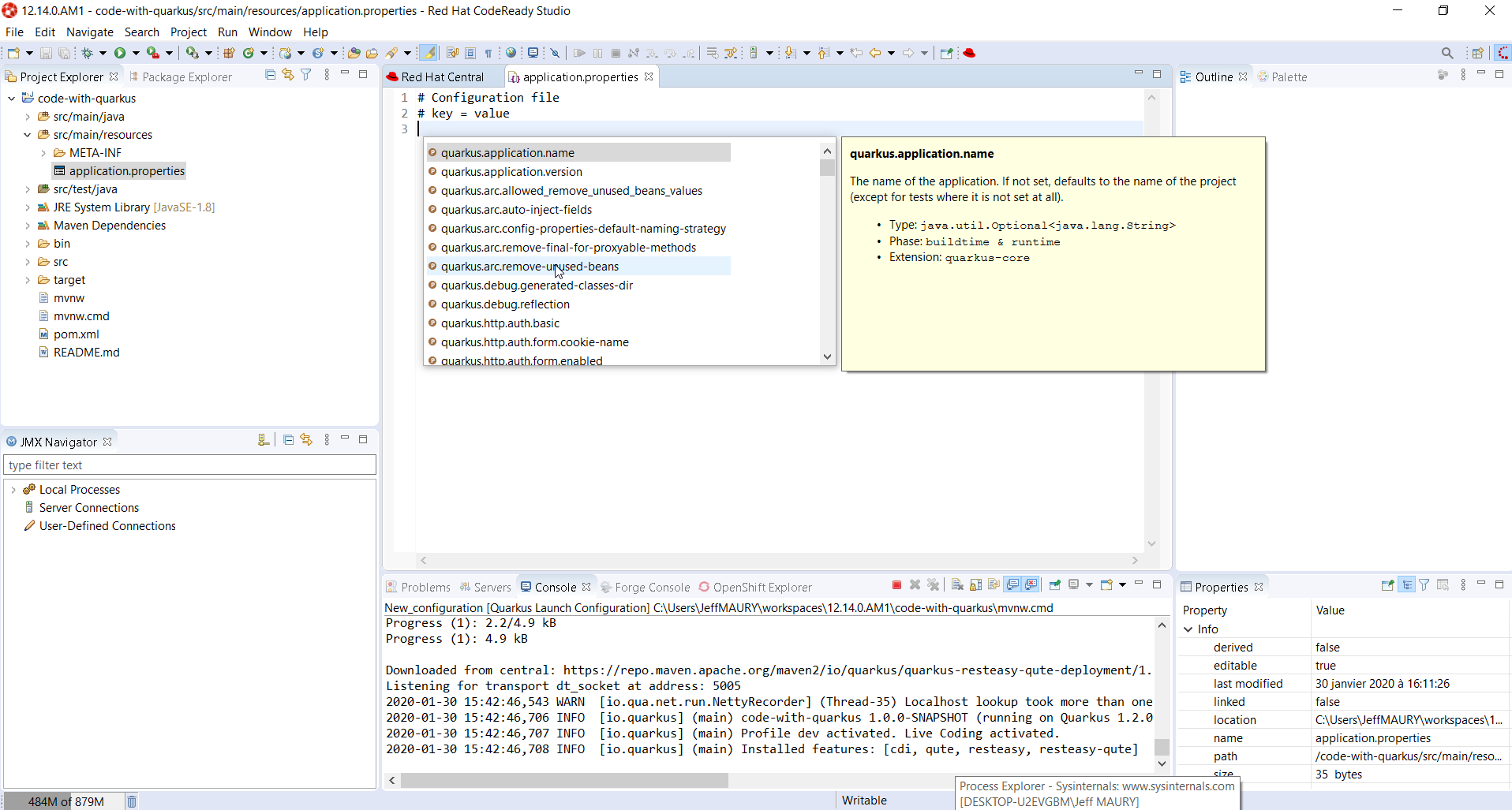Collapse the Info category in Properties

click(x=1188, y=629)
